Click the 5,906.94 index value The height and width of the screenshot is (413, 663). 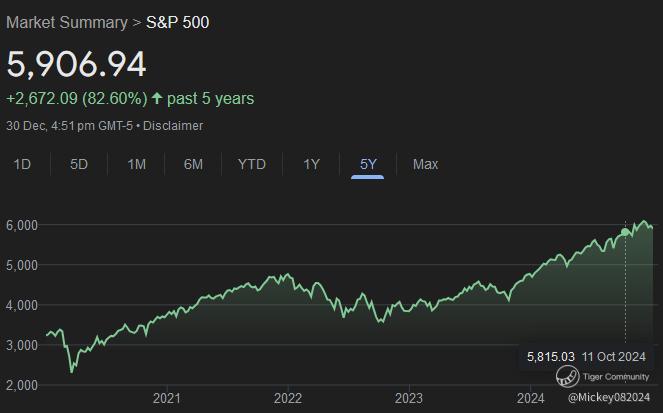(x=77, y=64)
